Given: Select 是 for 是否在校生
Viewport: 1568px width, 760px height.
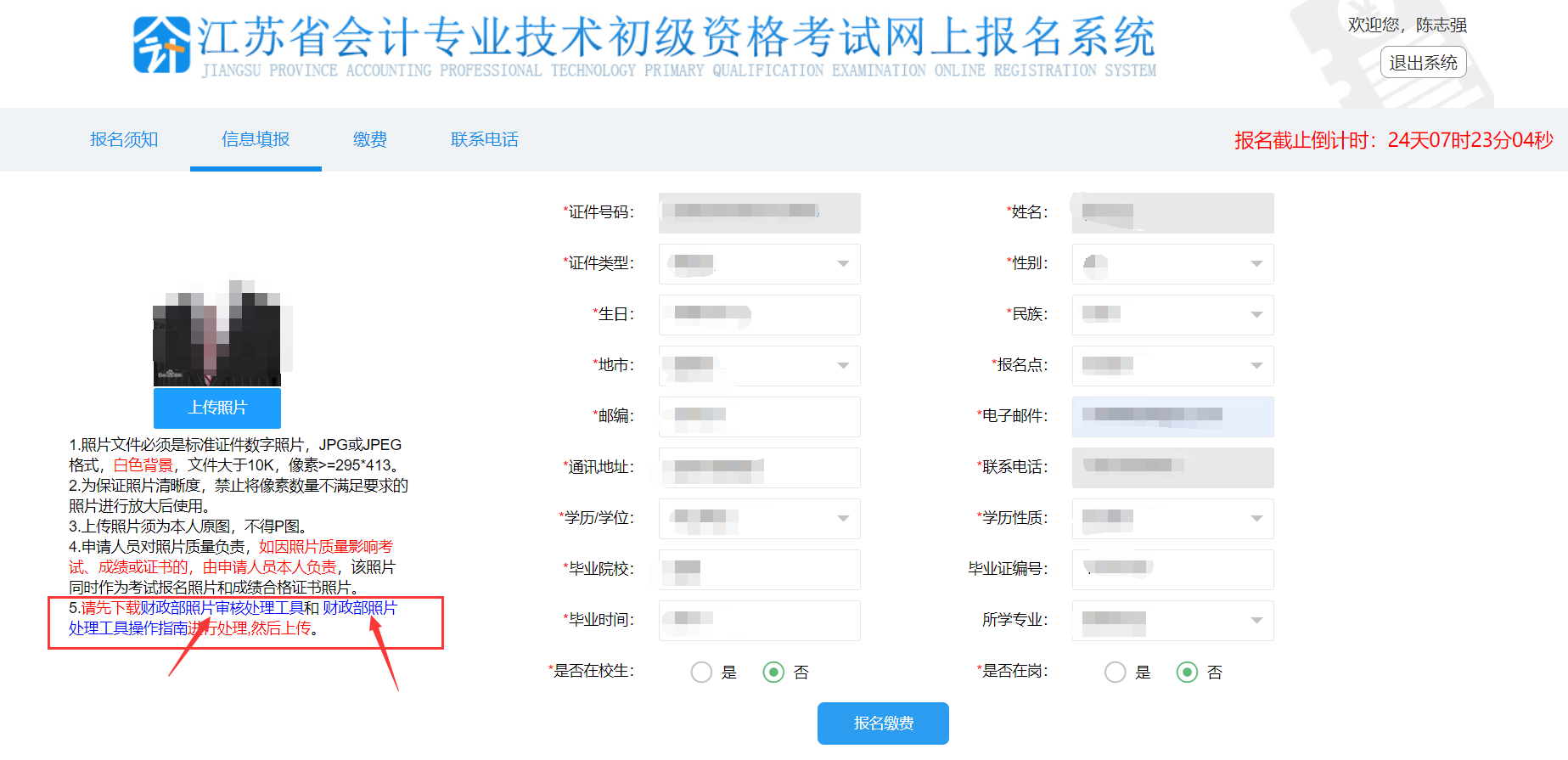Looking at the screenshot, I should click(701, 673).
